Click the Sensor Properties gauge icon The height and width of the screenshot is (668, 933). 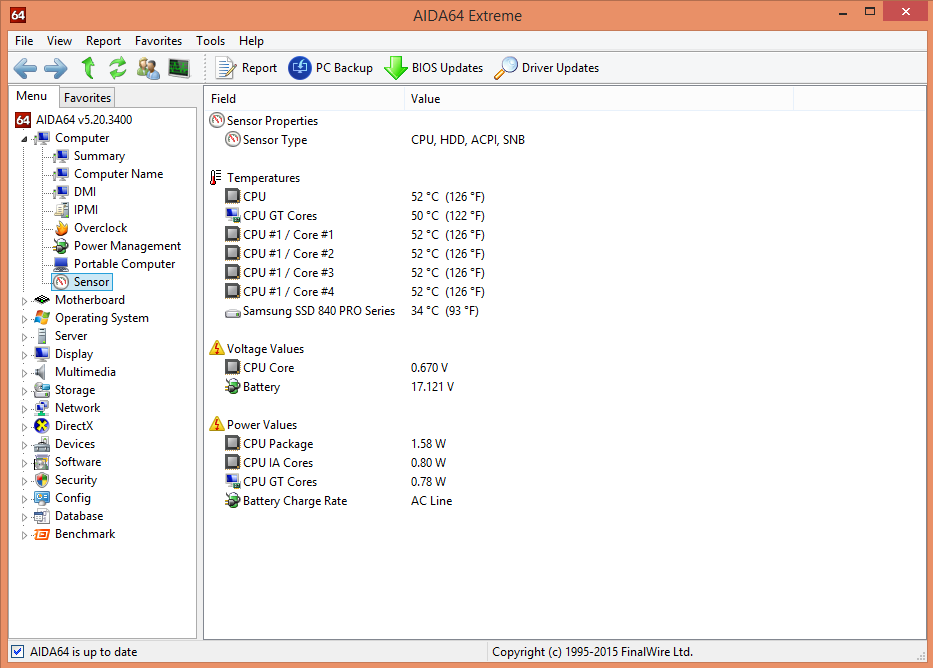pos(217,120)
